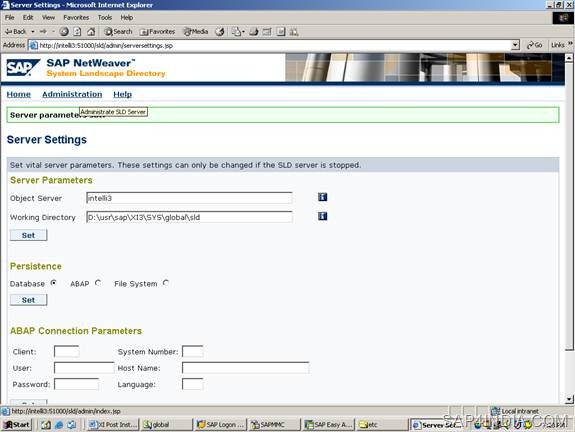575x432 pixels.
Task: Expand the Links toolbar chevron
Action: [x=570, y=44]
